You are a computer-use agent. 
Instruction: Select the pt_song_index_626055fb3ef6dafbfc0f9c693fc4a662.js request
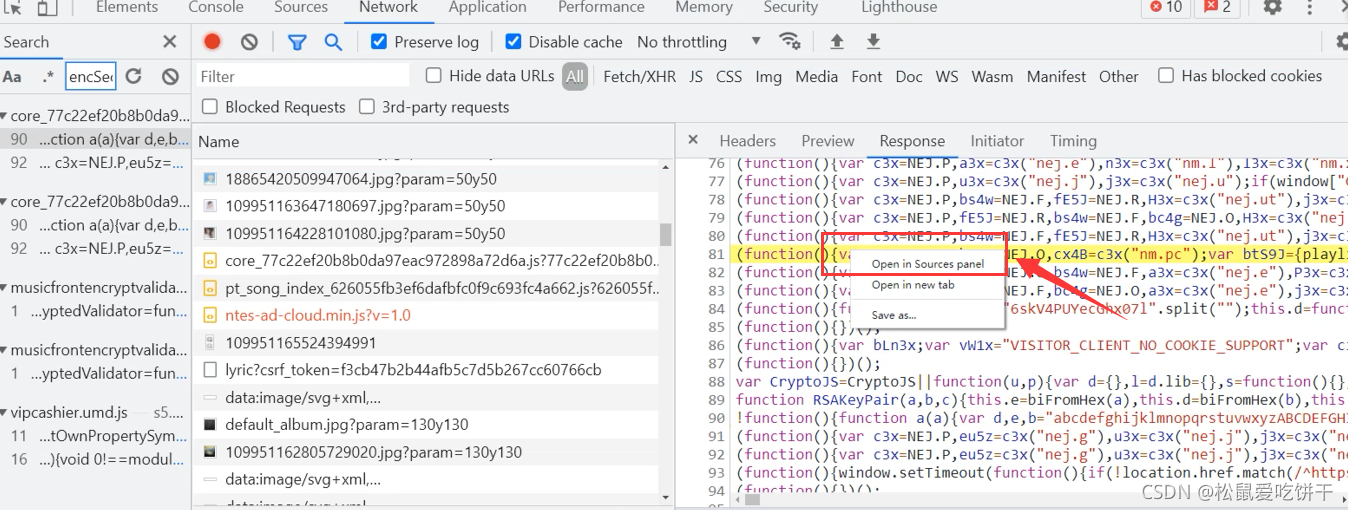[x=427, y=288]
